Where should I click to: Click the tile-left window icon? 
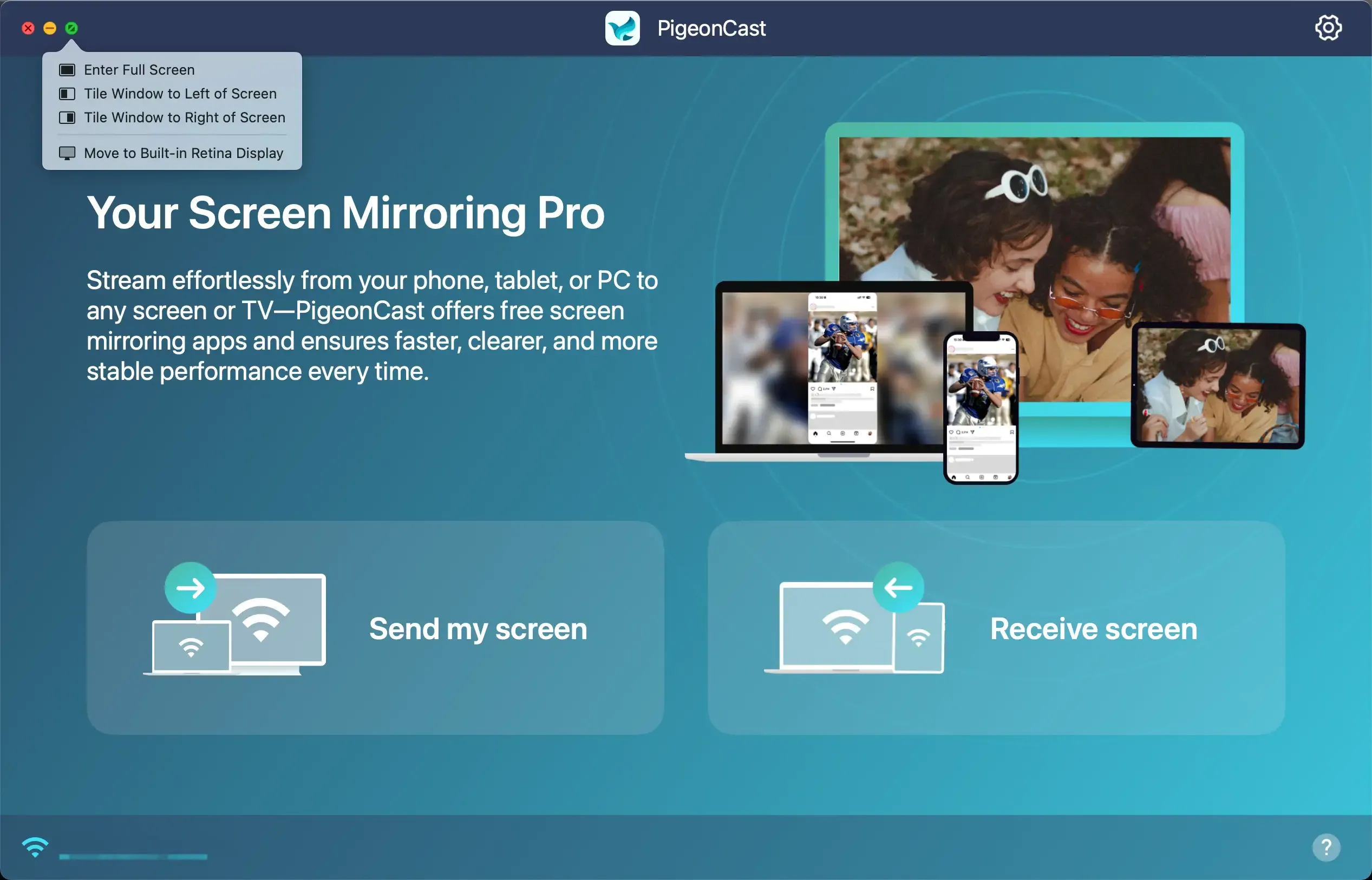click(67, 94)
